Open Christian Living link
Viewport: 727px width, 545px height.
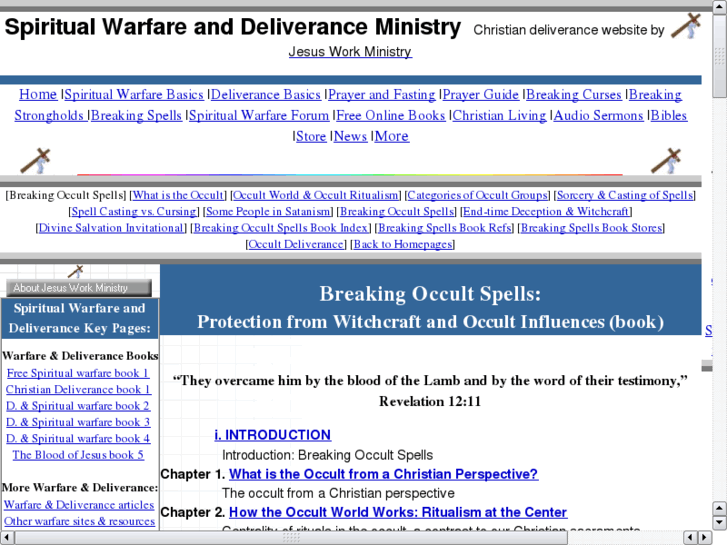tap(499, 115)
